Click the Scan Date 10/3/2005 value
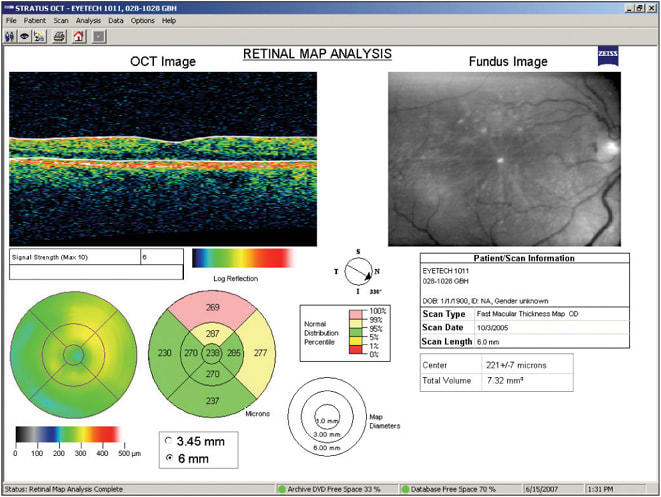Screen dimensions: 661x497 tap(492, 328)
